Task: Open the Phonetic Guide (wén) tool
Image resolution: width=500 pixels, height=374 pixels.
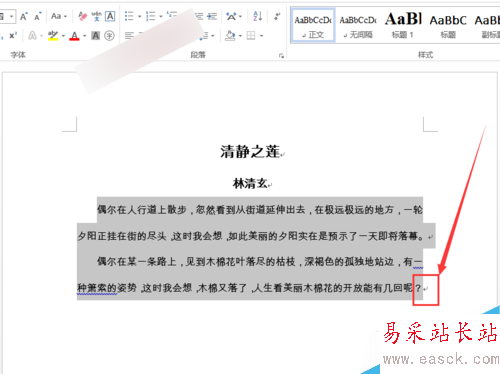Action: pyautogui.click(x=96, y=16)
